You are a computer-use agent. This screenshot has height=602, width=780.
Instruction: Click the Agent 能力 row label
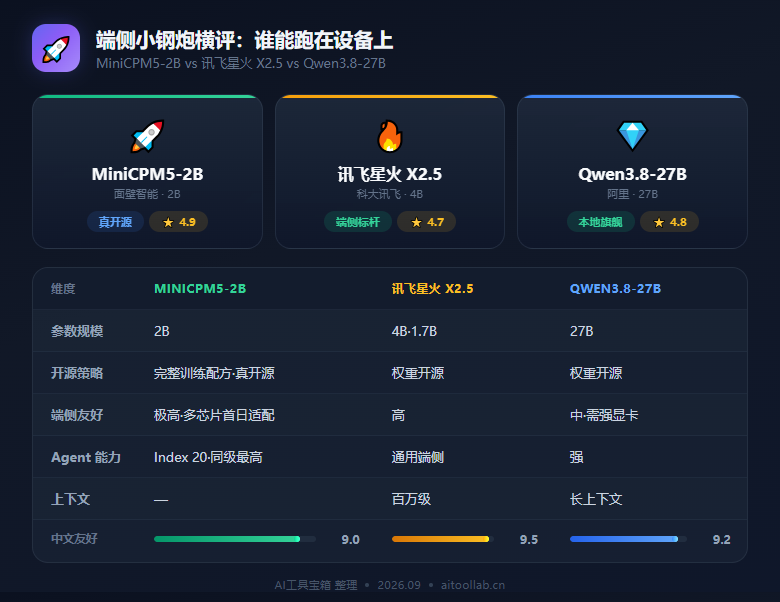pos(86,457)
